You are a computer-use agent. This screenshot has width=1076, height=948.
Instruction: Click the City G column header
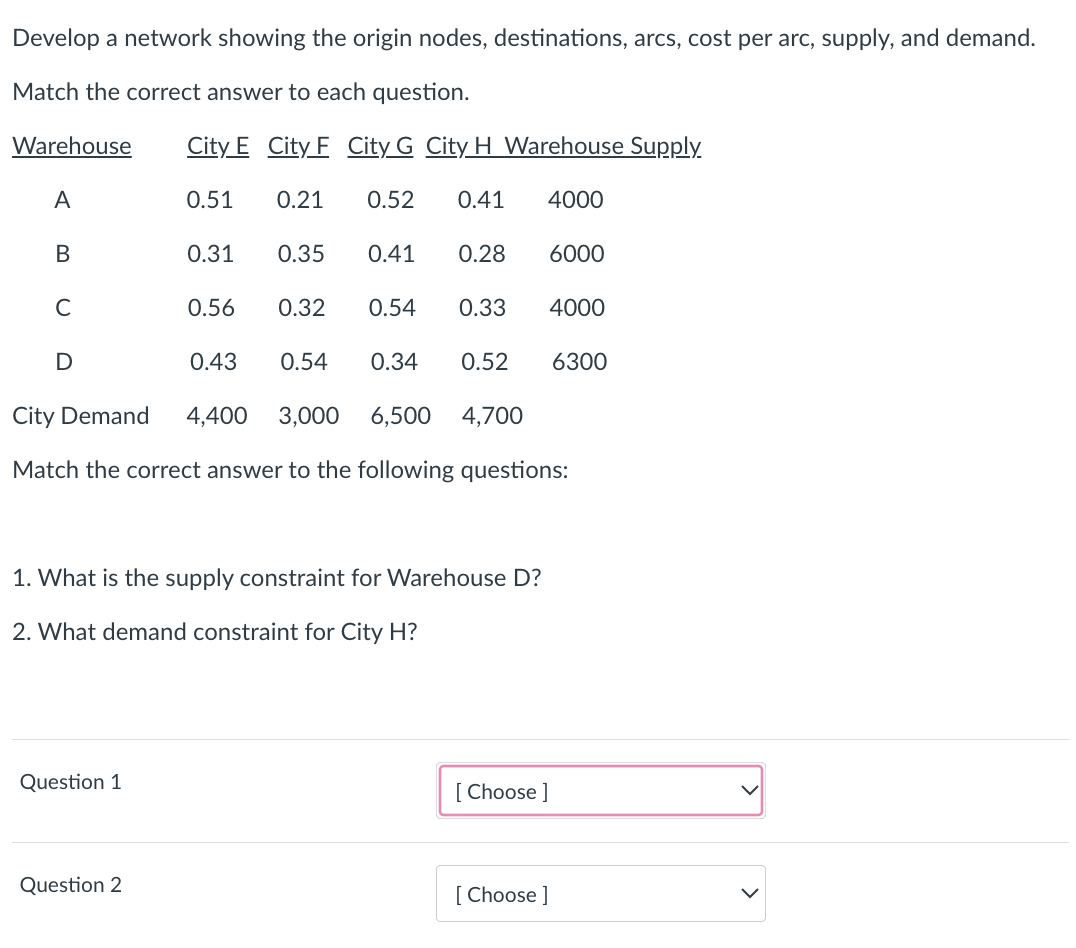tap(379, 146)
